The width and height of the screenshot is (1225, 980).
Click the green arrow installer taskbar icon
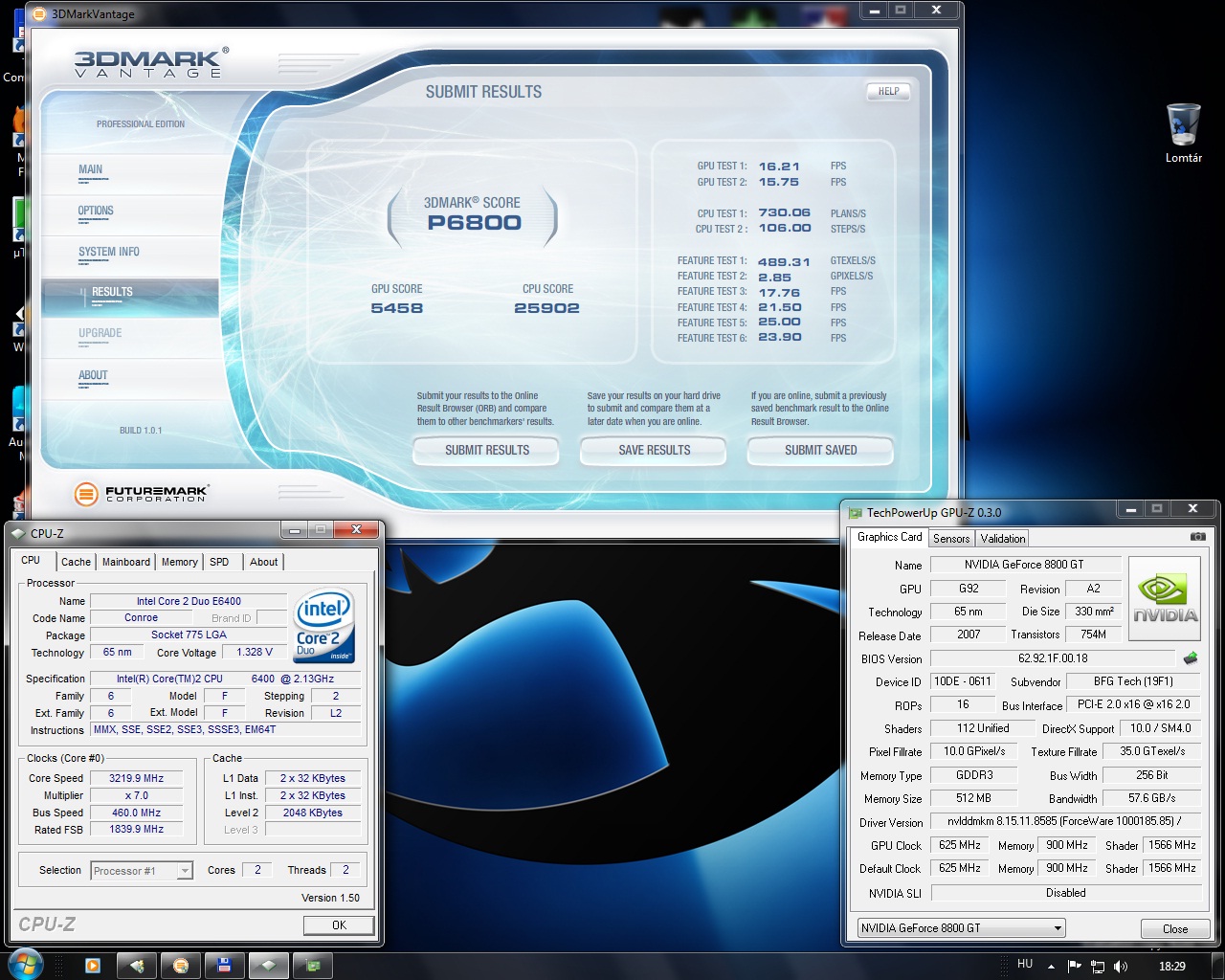tap(137, 966)
